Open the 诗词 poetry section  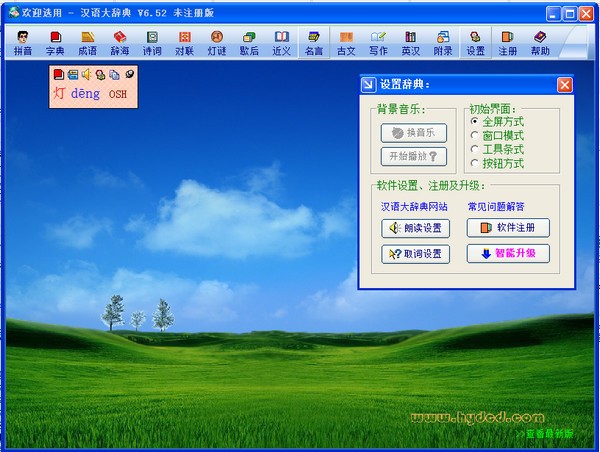152,43
